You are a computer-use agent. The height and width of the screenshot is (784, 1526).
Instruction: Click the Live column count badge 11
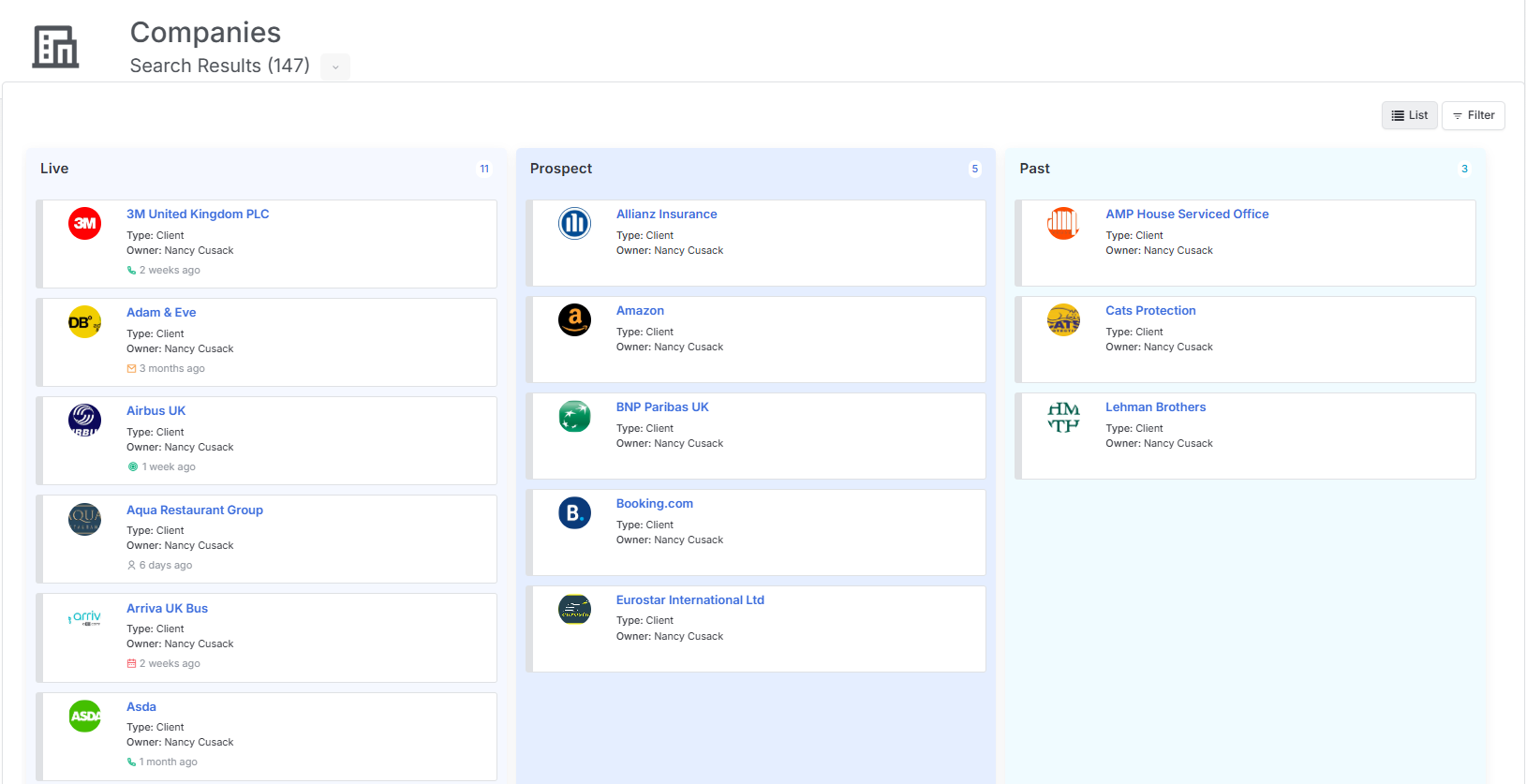[x=484, y=169]
